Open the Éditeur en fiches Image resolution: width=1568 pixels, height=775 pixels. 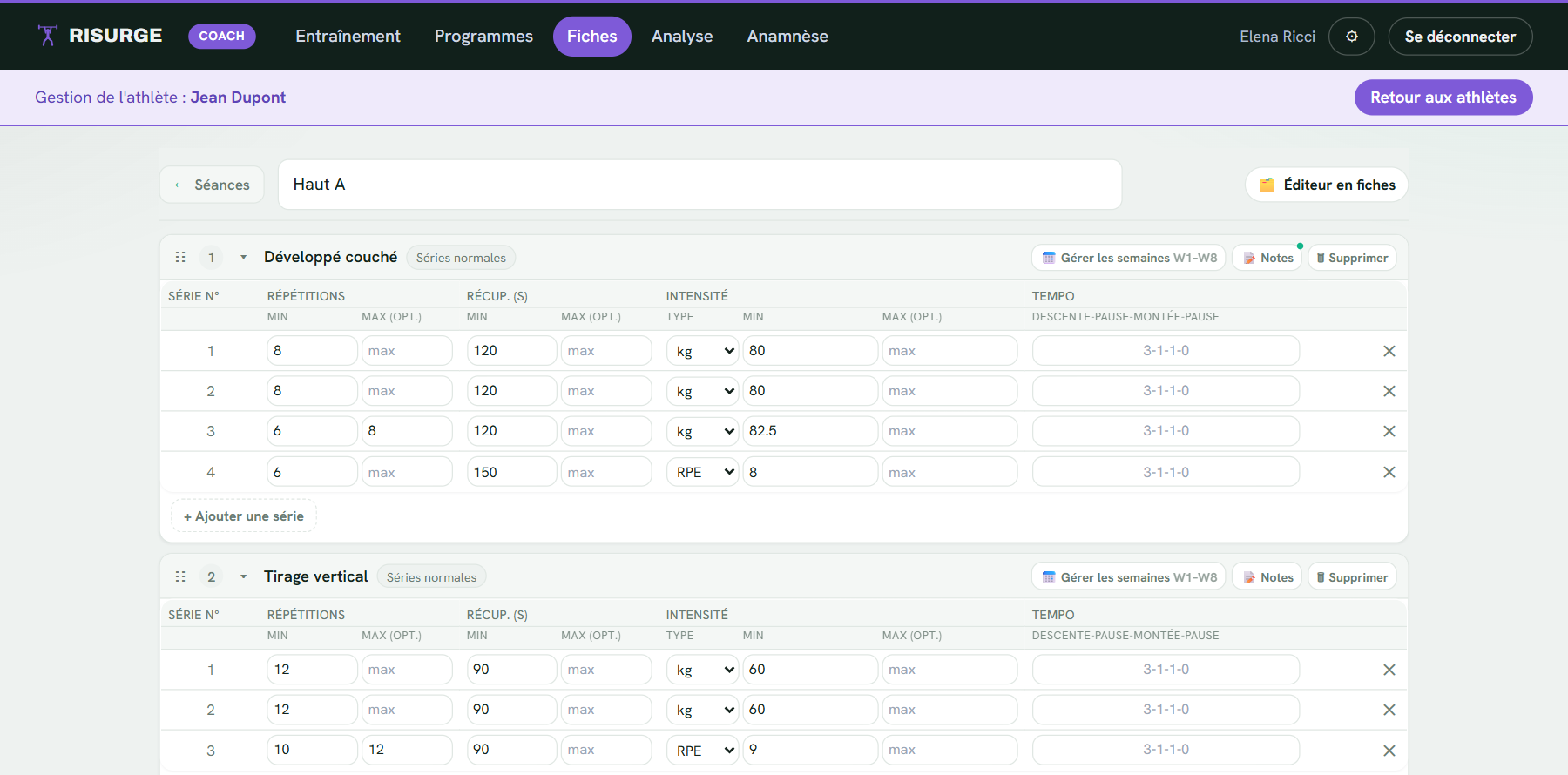click(x=1327, y=185)
